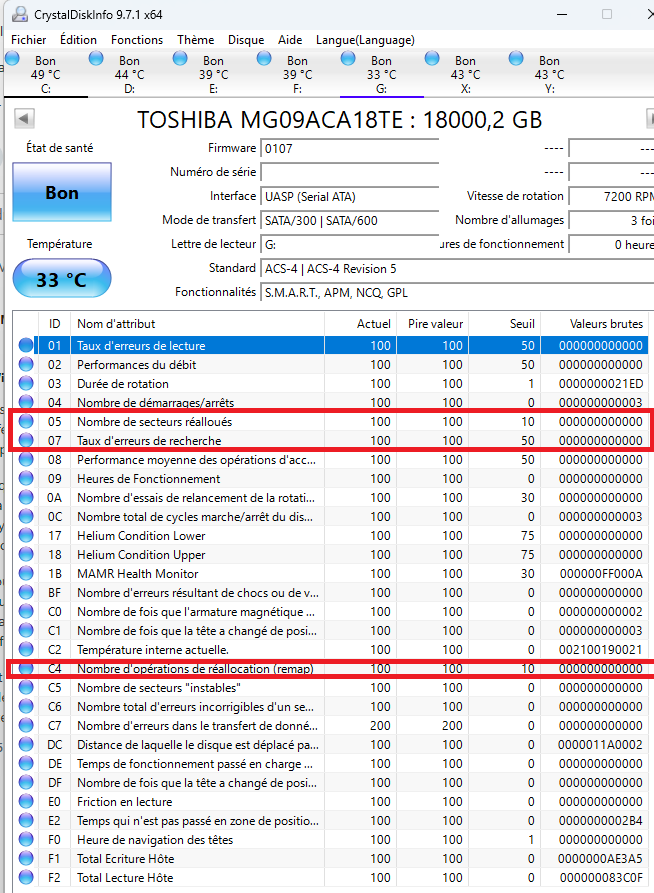Click the Mode de transfert field
This screenshot has width=654, height=893.
pyautogui.click(x=349, y=220)
